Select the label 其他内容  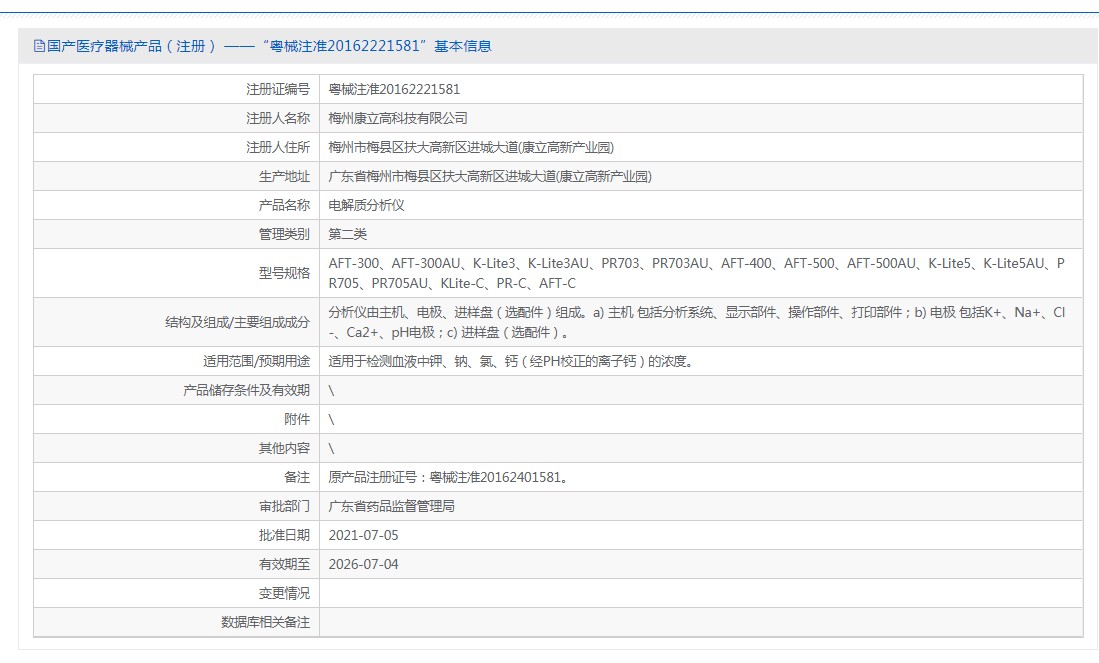[x=284, y=449]
